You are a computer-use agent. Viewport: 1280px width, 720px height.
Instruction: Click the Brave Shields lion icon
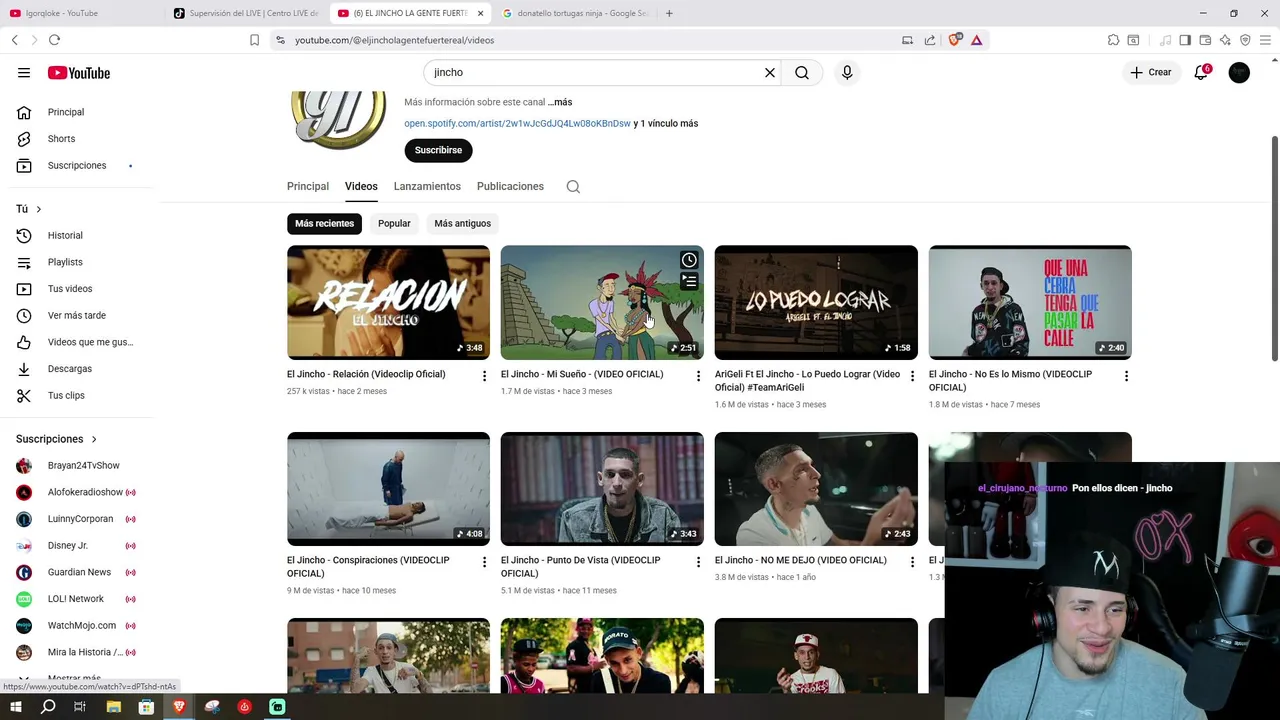(954, 40)
